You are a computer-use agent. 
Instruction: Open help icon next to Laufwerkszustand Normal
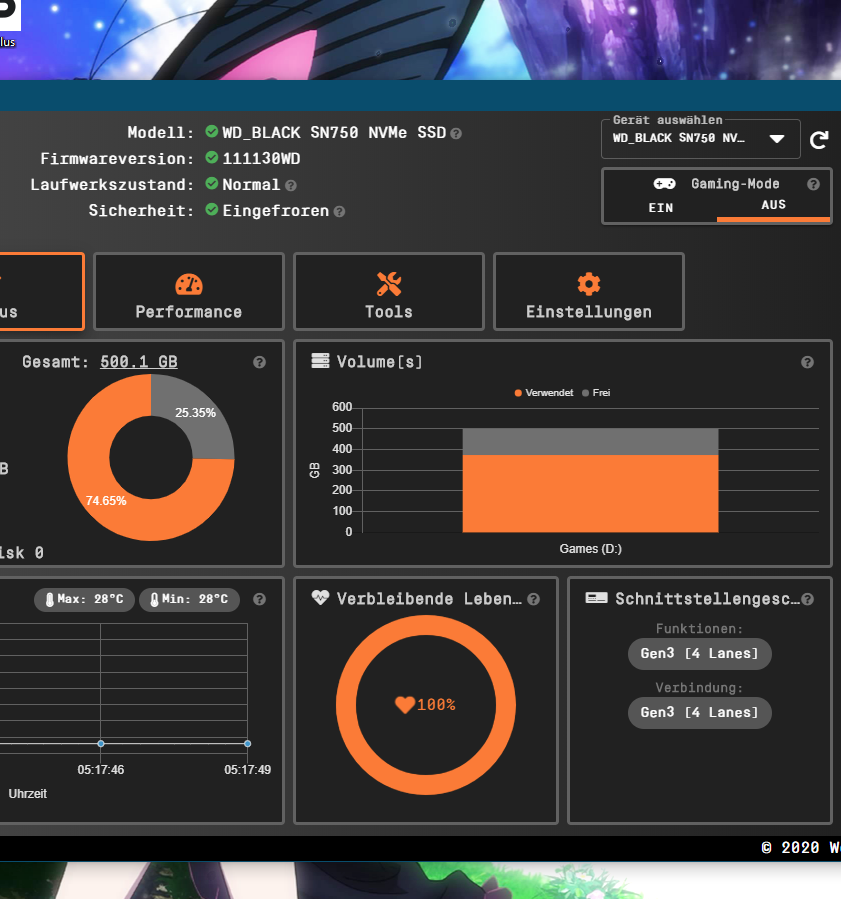(291, 186)
